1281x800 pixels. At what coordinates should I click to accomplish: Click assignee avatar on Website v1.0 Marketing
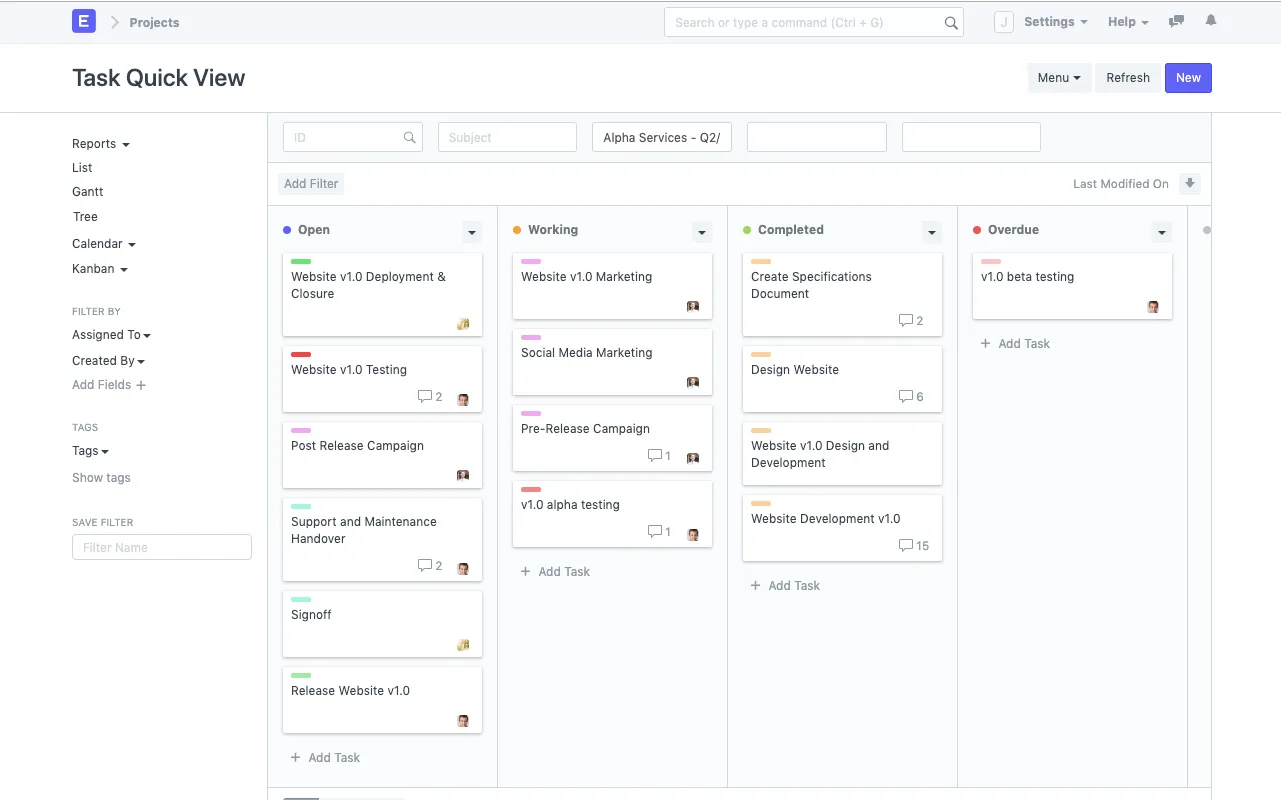[693, 306]
